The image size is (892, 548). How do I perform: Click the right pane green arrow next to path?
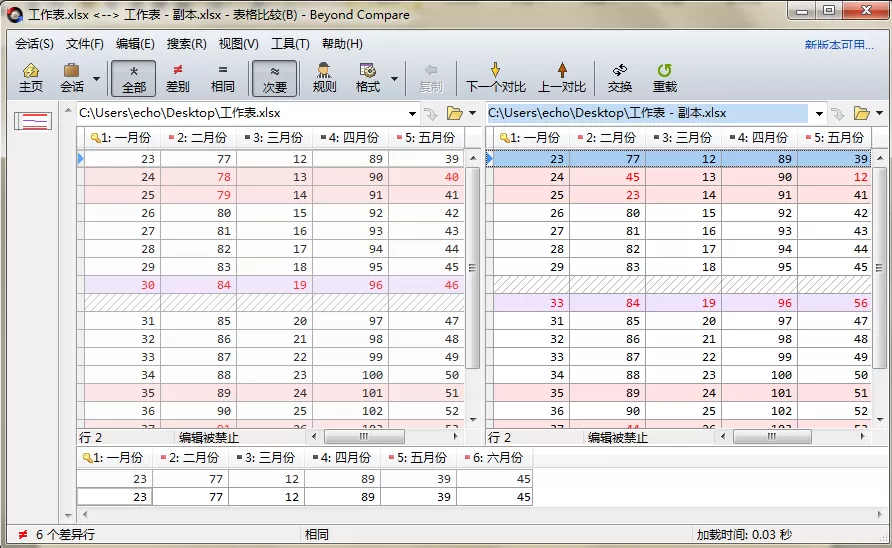837,114
